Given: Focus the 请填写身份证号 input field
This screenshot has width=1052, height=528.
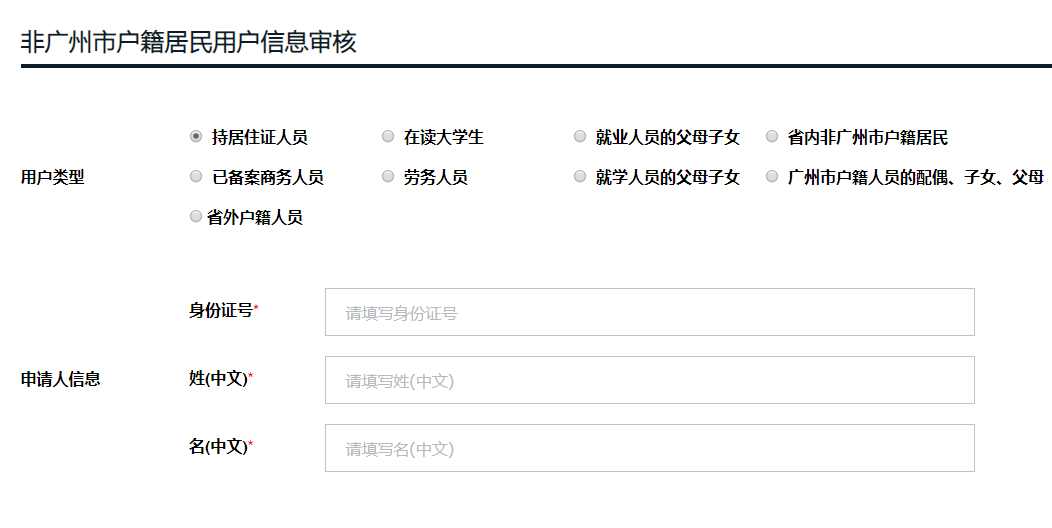Looking at the screenshot, I should 649,312.
